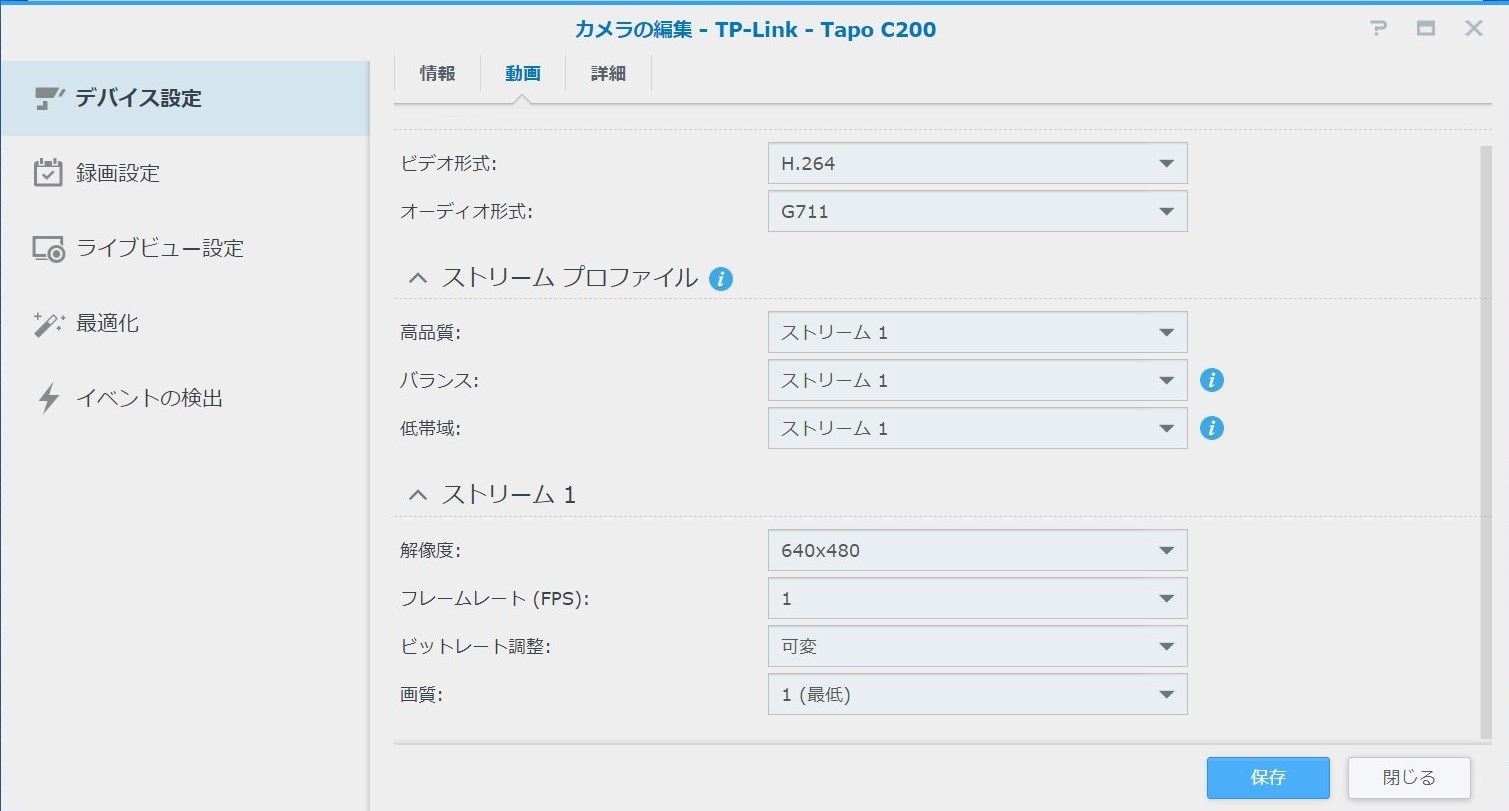Click the デバイス設定 camera icon in sidebar
1509x811 pixels.
tap(48, 98)
